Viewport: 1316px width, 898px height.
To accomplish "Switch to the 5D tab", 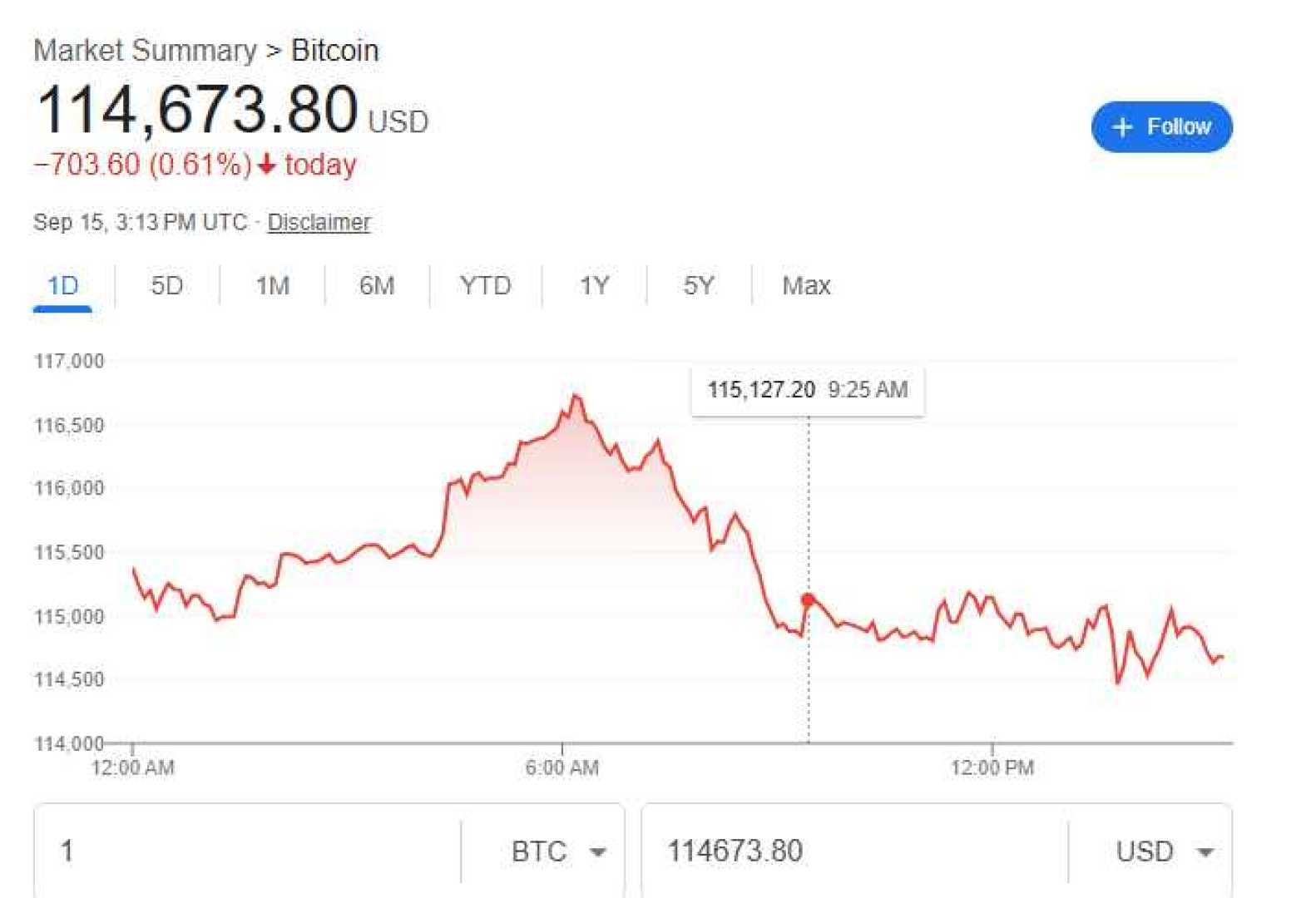I will (166, 286).
